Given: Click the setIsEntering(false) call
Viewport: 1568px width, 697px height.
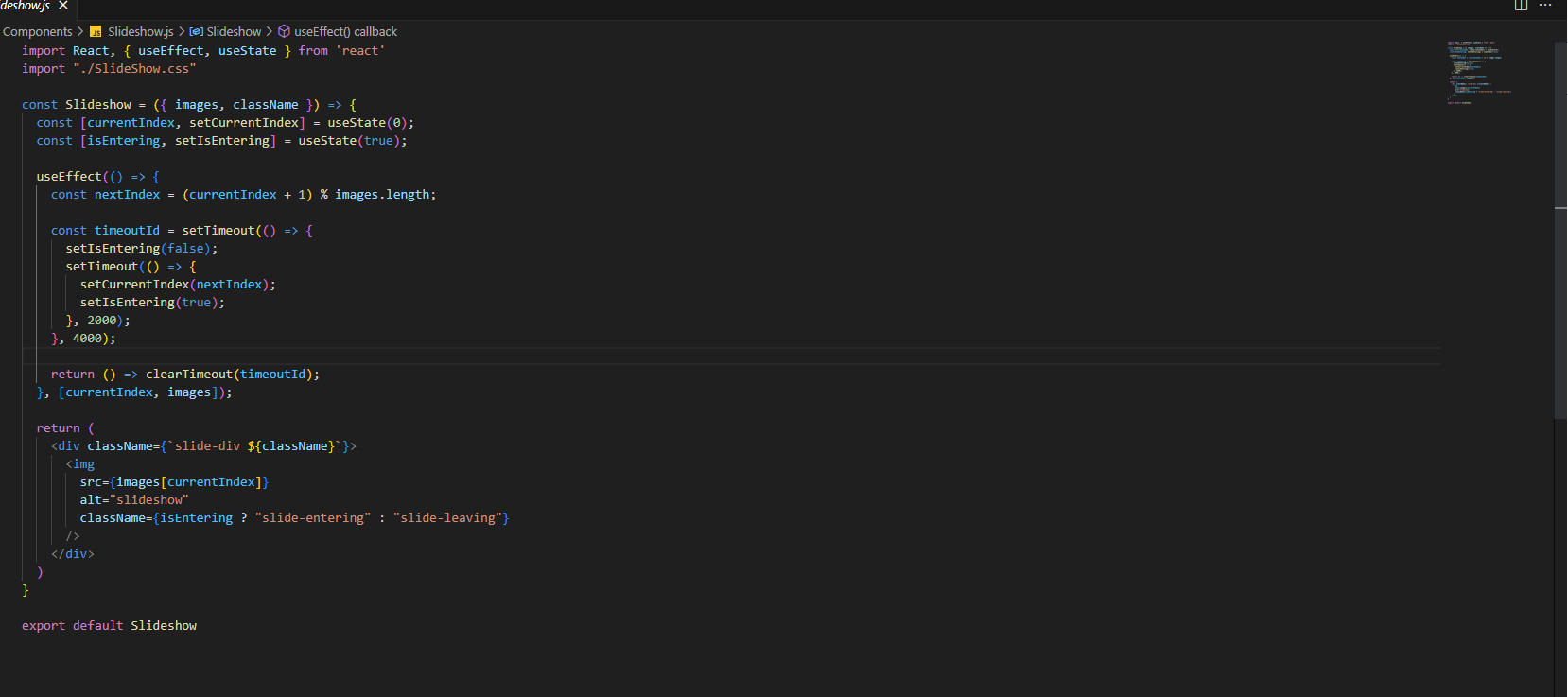Looking at the screenshot, I should (138, 249).
